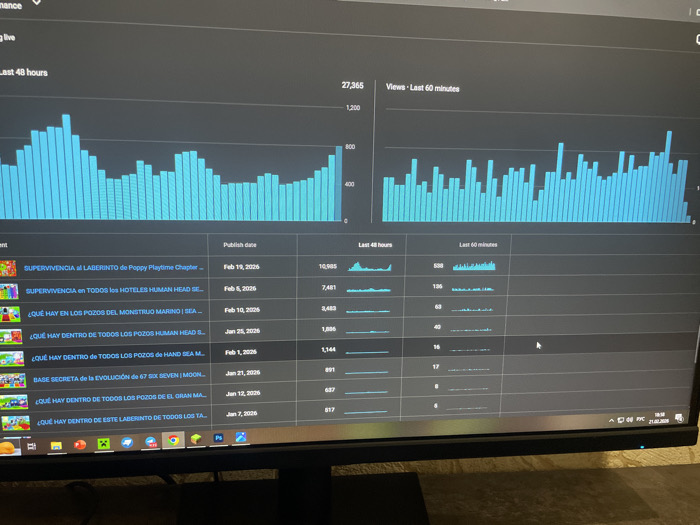Open Google Chrome in the taskbar
The image size is (700, 525).
[x=173, y=441]
